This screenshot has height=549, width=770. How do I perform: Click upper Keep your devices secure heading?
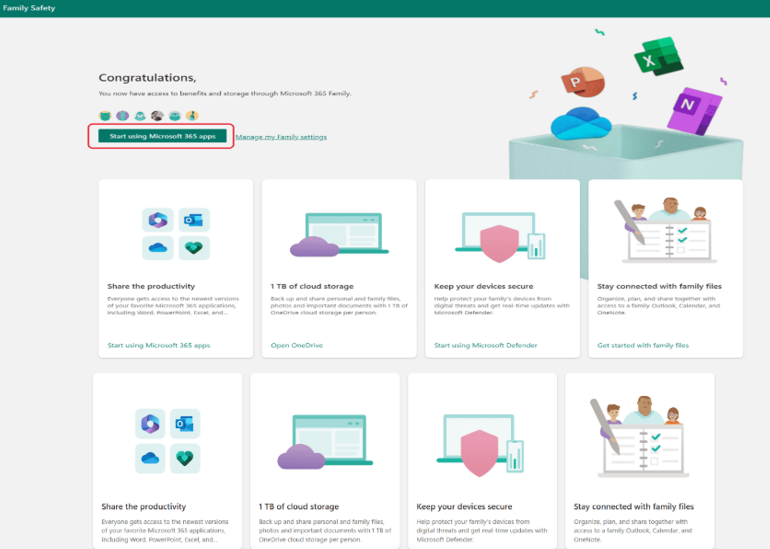tap(484, 286)
